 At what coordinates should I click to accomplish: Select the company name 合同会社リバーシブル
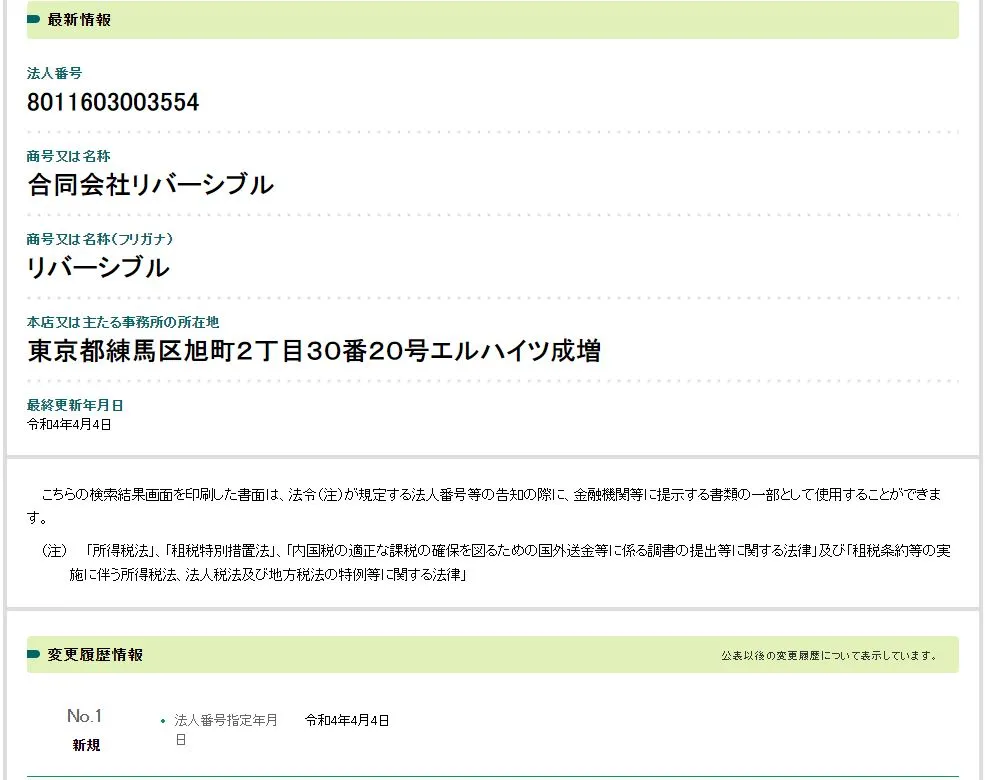tap(150, 185)
